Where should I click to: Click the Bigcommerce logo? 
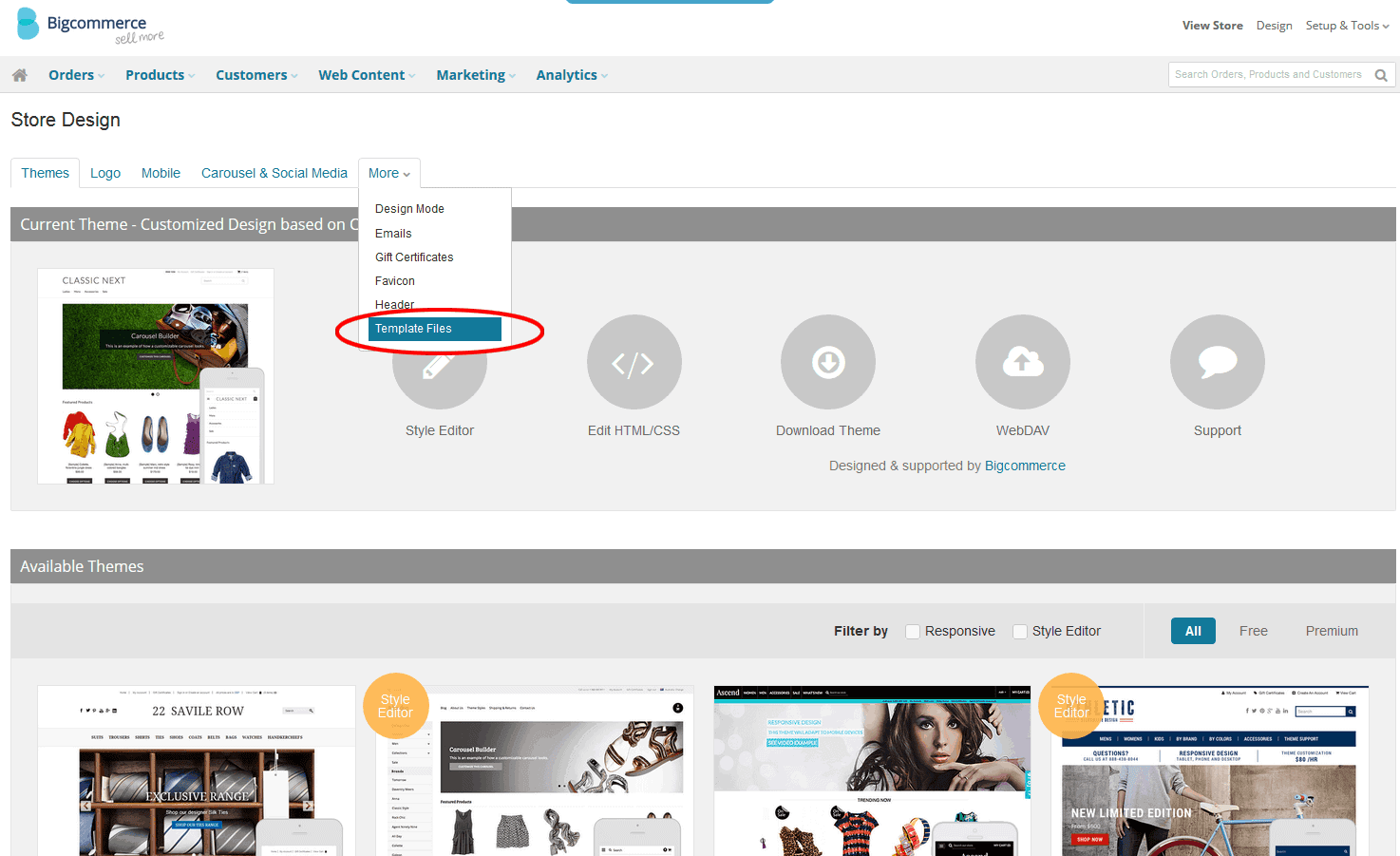[91, 27]
